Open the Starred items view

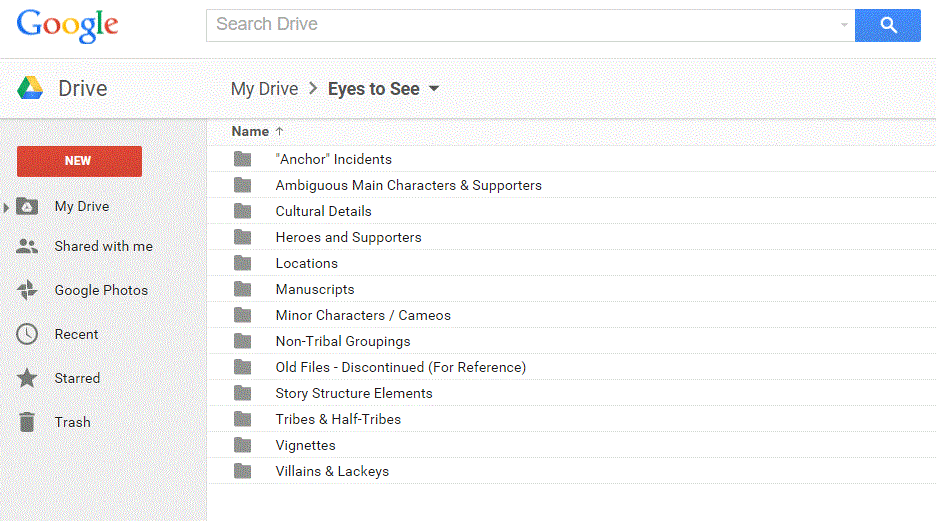[77, 378]
